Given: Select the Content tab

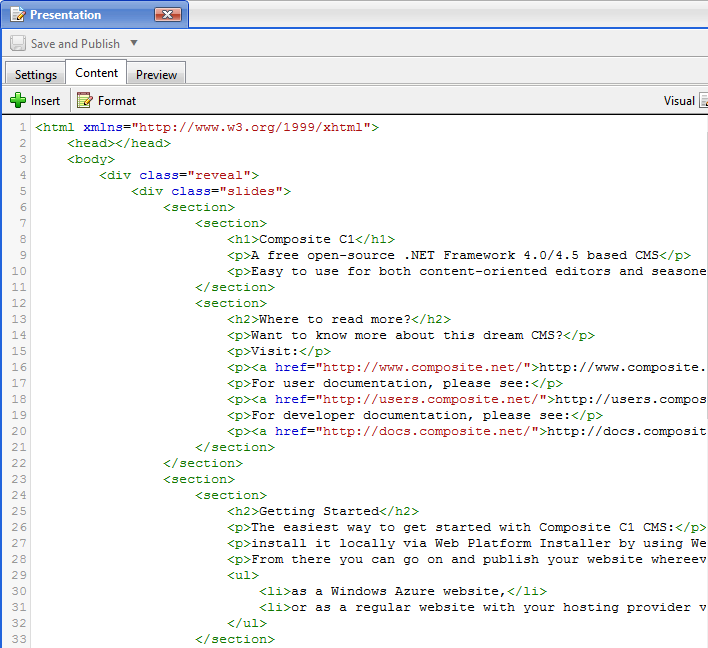Looking at the screenshot, I should coord(97,73).
